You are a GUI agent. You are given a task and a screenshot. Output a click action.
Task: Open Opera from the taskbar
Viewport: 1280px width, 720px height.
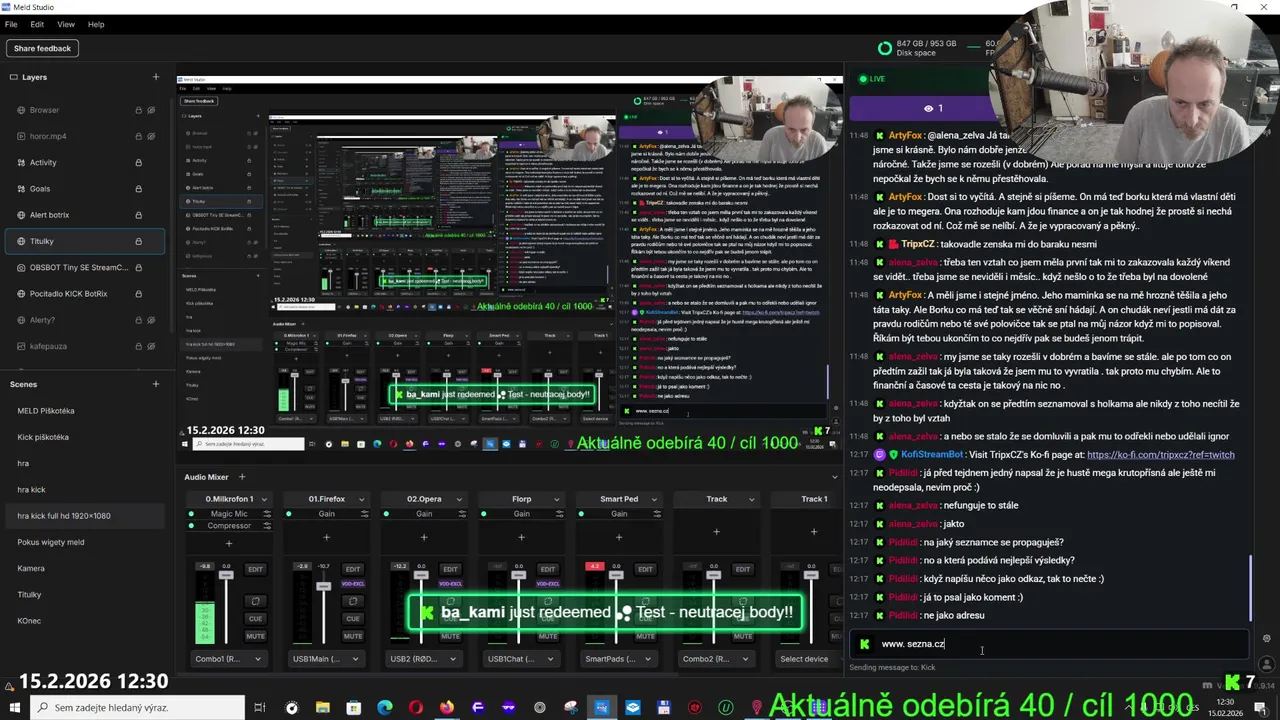(415, 708)
